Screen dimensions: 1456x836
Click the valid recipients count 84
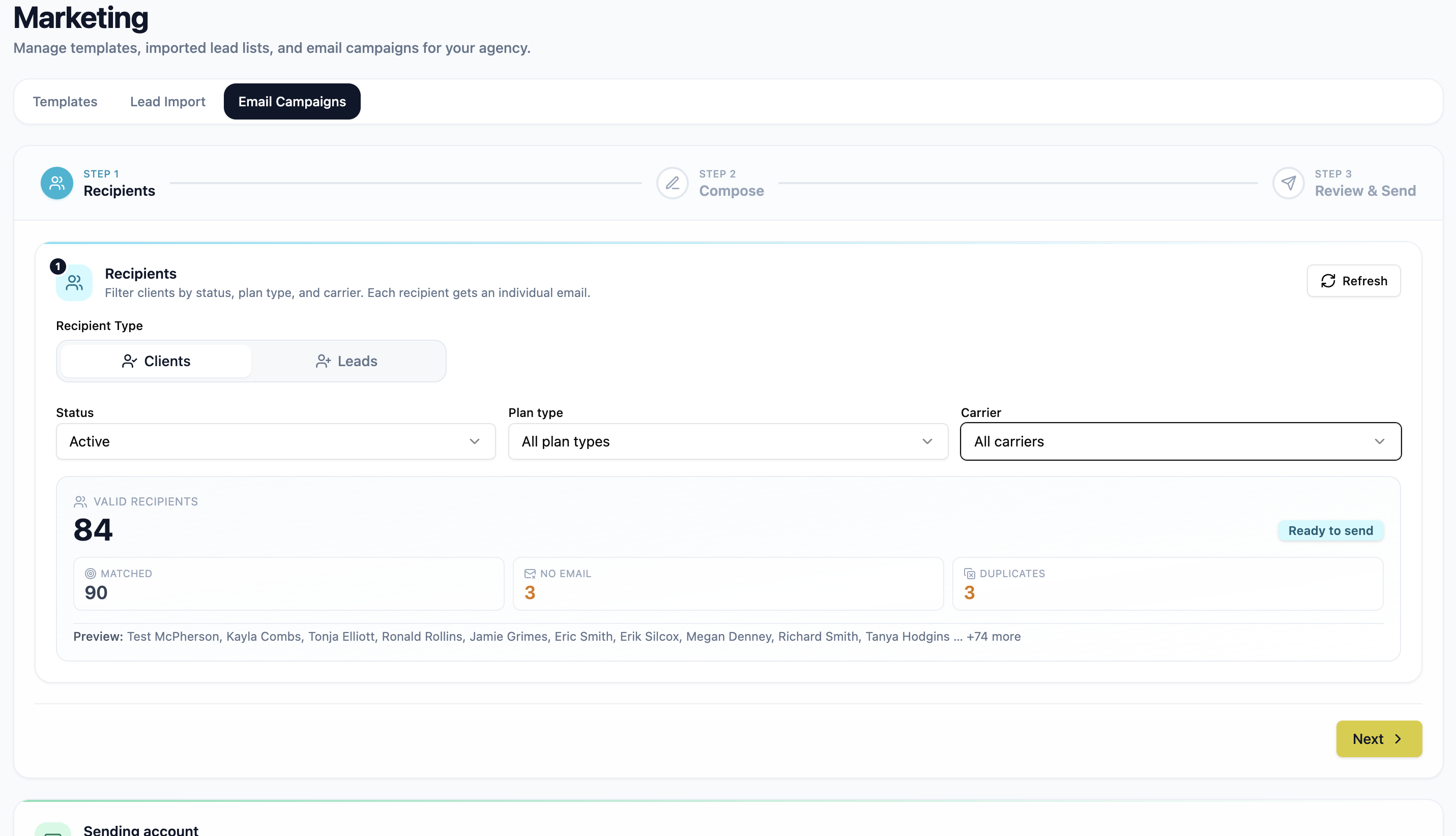(93, 529)
